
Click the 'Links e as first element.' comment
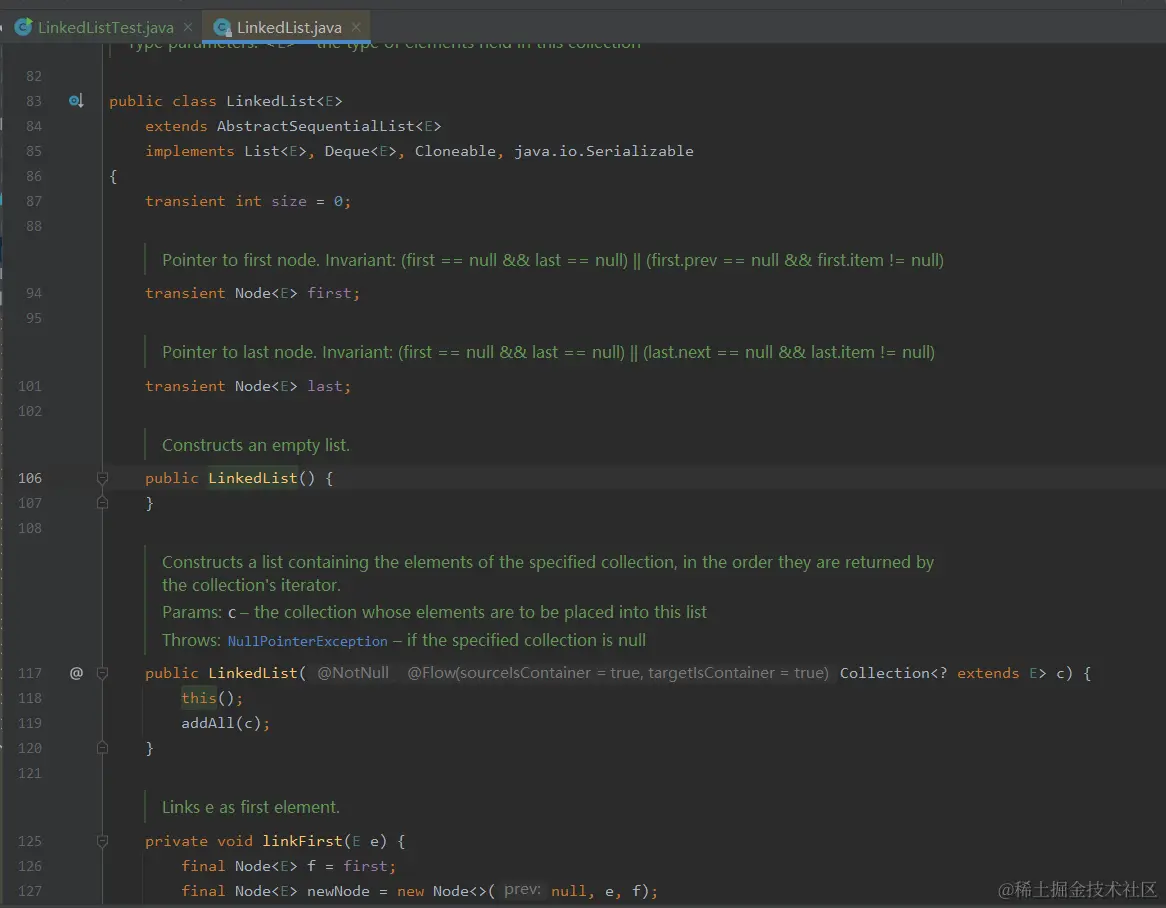[251, 807]
